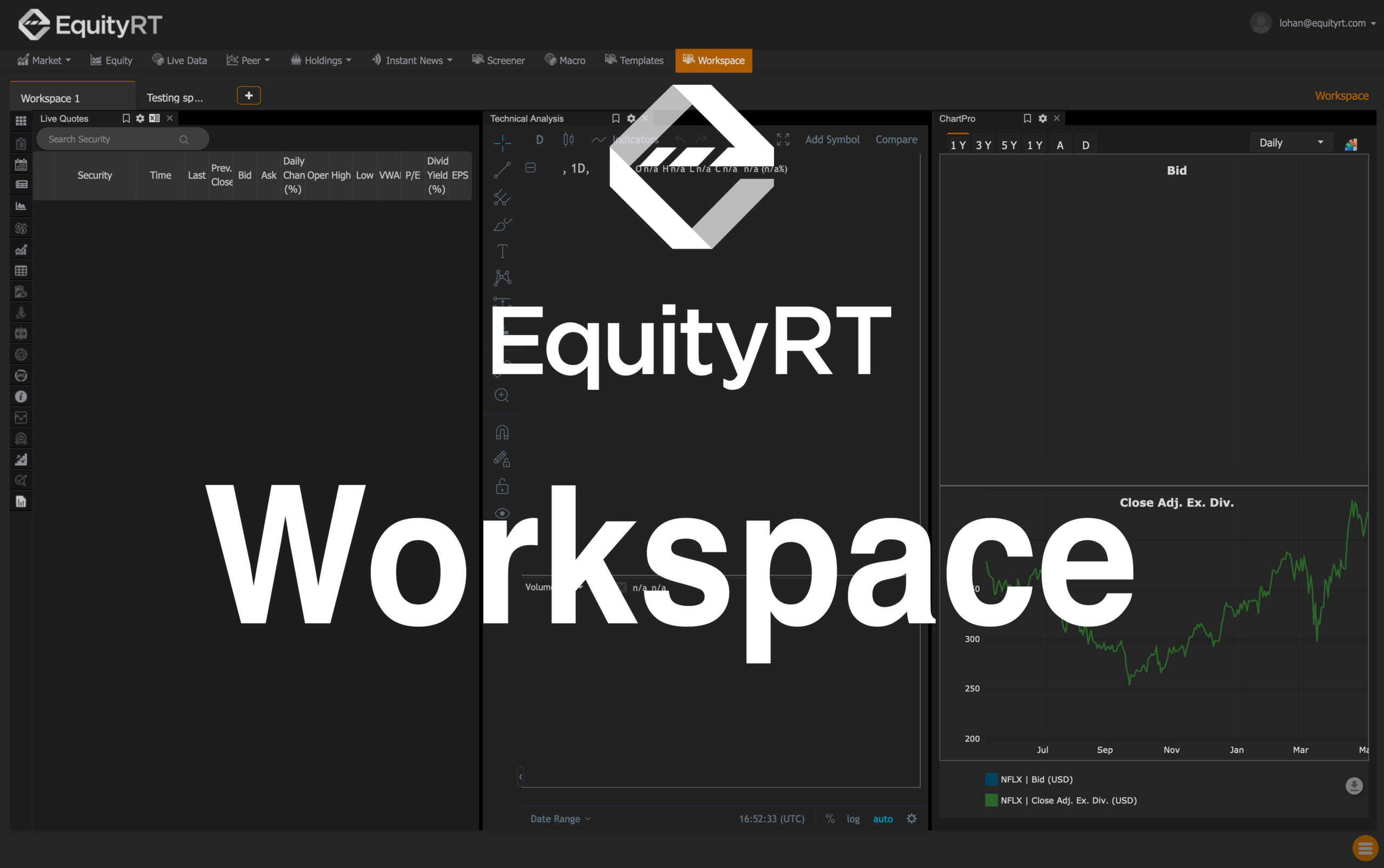Open ChartPro color palette icon
Screen dimensions: 1384x868
point(1350,144)
